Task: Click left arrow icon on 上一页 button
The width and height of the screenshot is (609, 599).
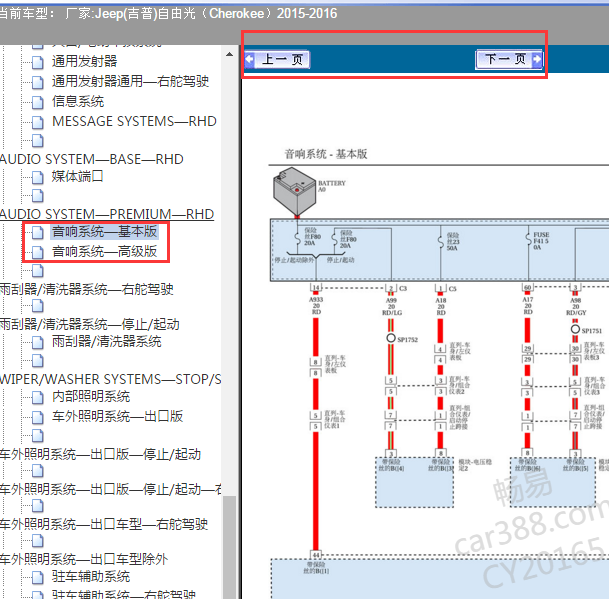Action: click(250, 59)
